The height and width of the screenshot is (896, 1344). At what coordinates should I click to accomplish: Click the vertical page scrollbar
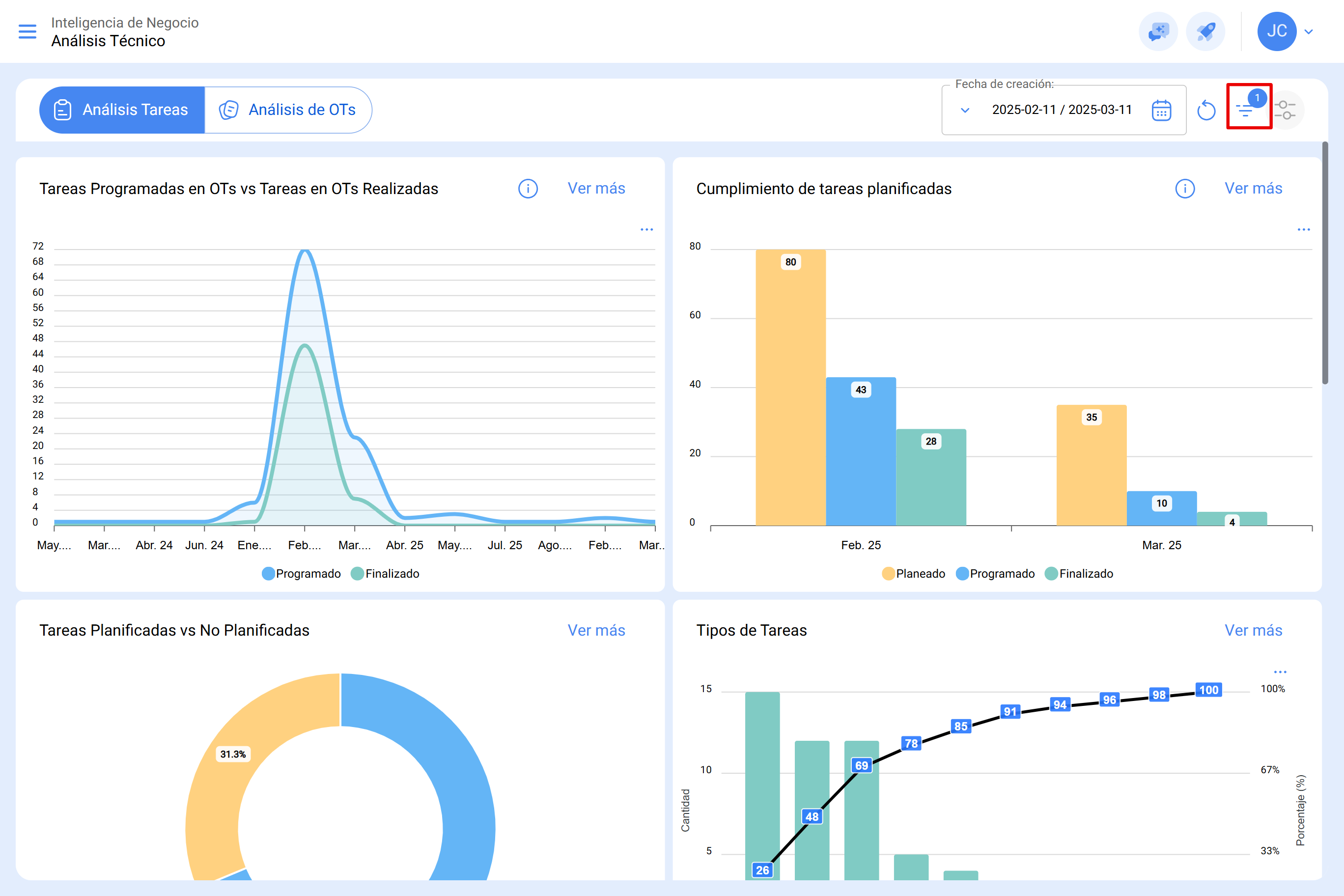1324,263
